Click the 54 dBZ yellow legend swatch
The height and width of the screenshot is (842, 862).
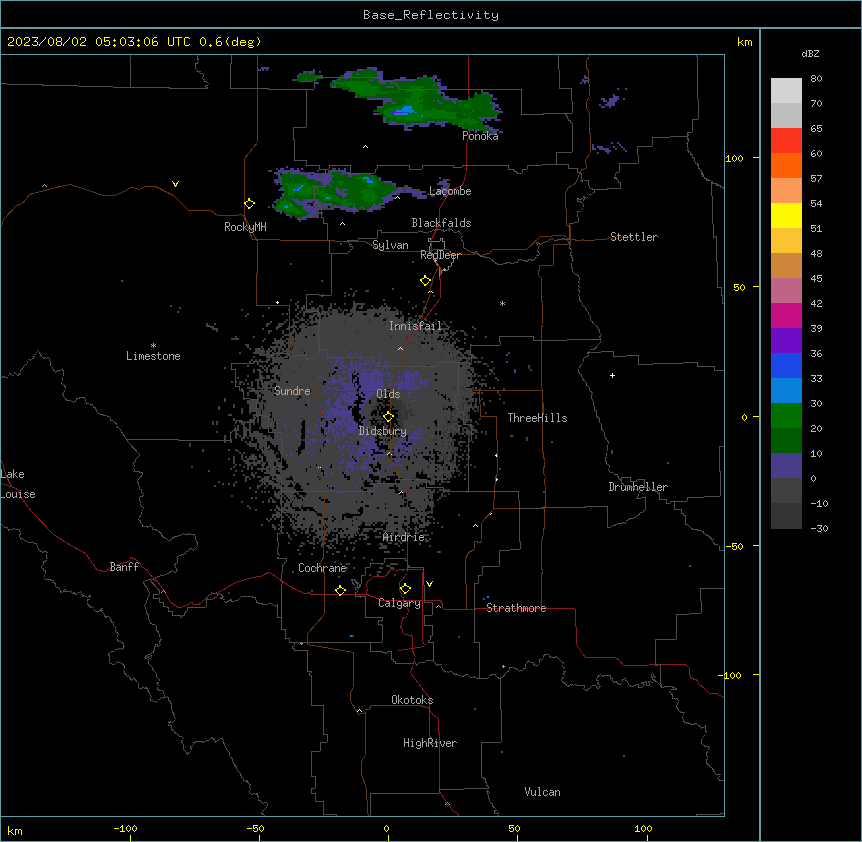(786, 215)
